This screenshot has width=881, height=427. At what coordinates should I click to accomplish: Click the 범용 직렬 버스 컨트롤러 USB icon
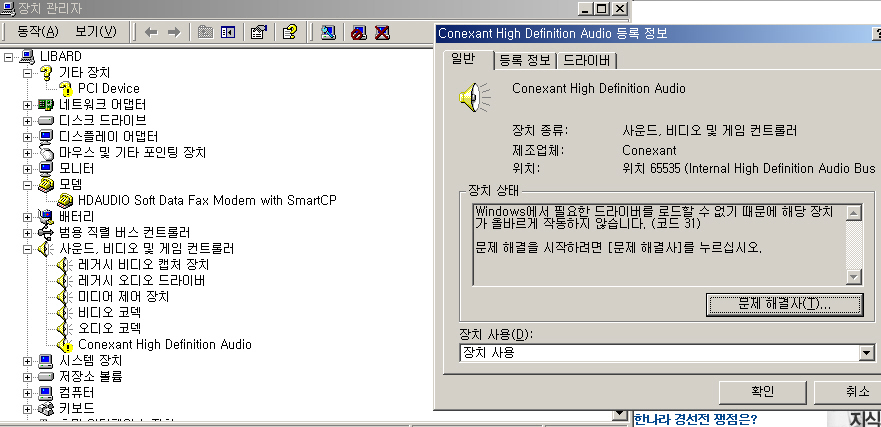(46, 232)
